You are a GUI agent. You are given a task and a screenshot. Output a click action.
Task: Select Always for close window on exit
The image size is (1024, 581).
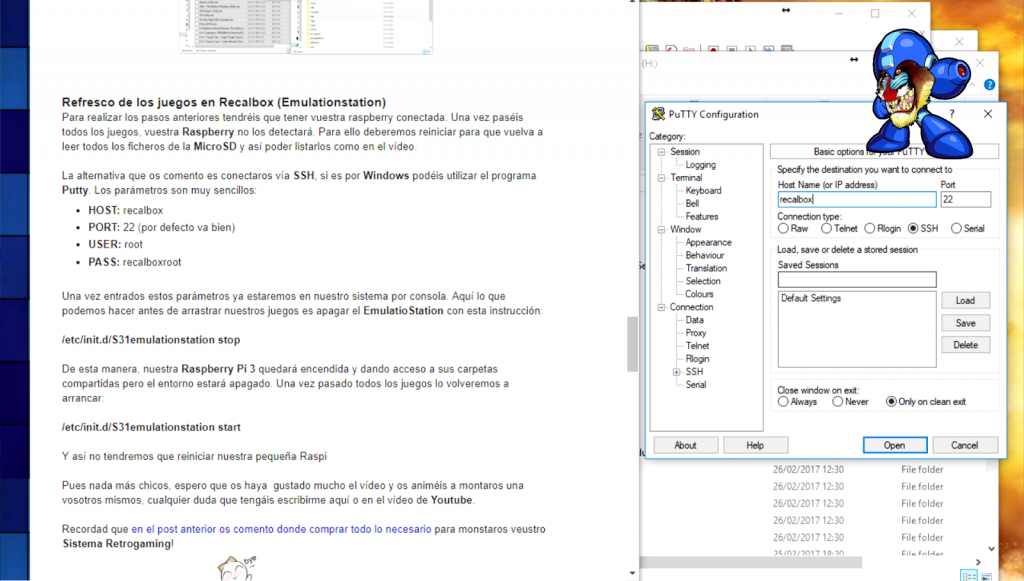point(784,402)
